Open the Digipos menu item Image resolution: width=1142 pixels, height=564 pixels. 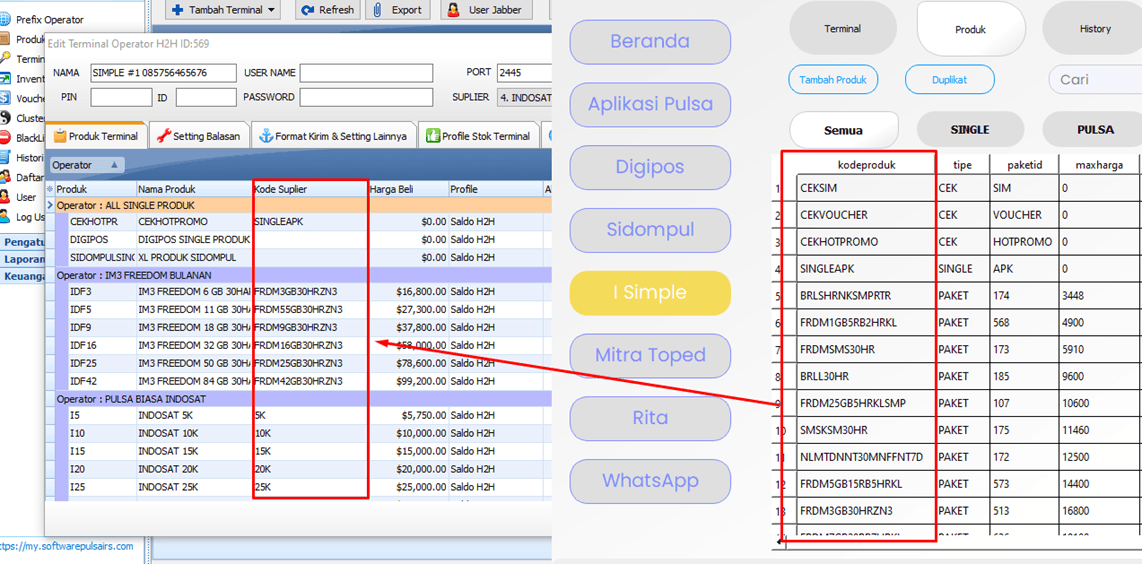(x=650, y=167)
